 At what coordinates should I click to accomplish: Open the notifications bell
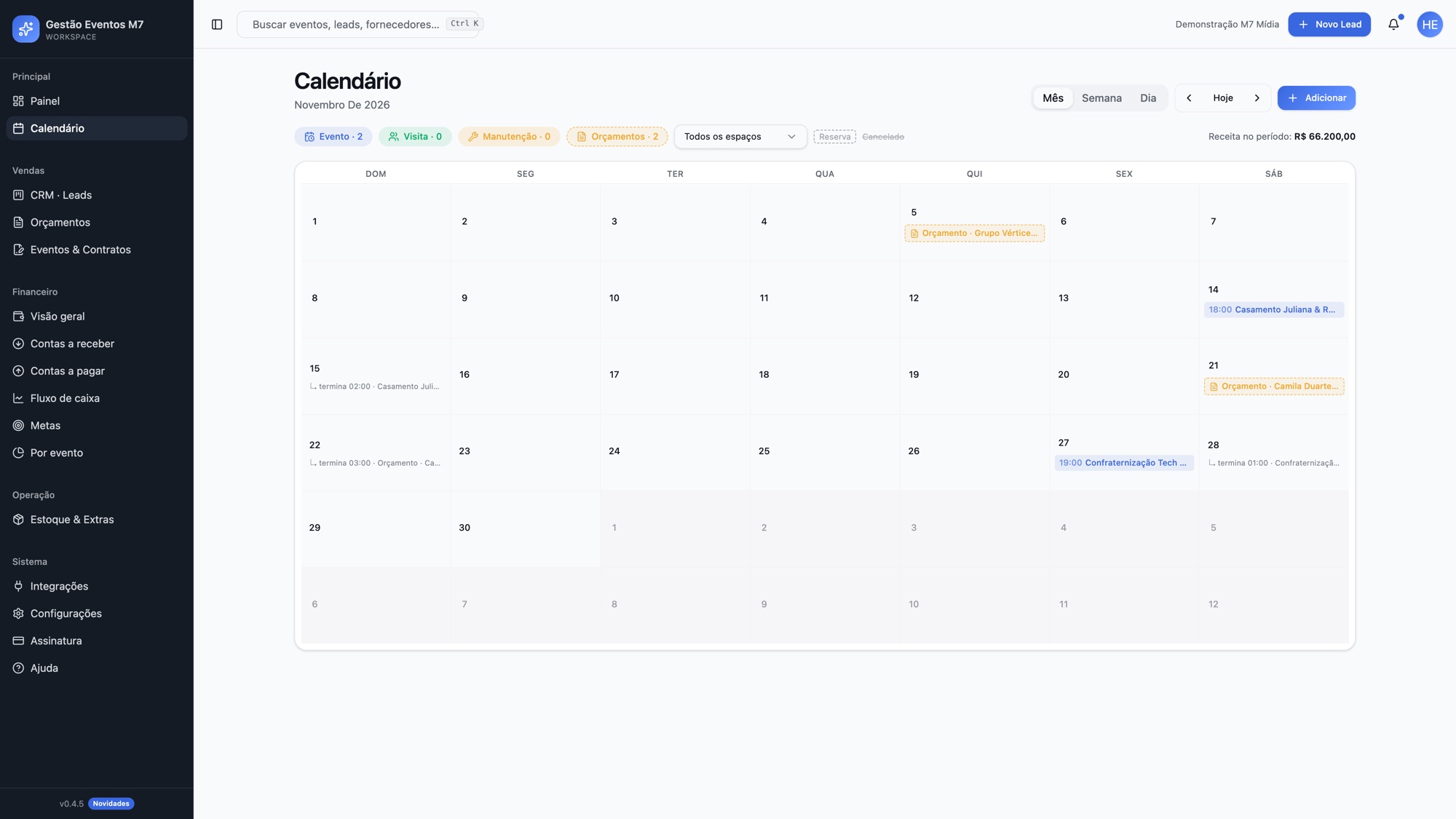1393,25
